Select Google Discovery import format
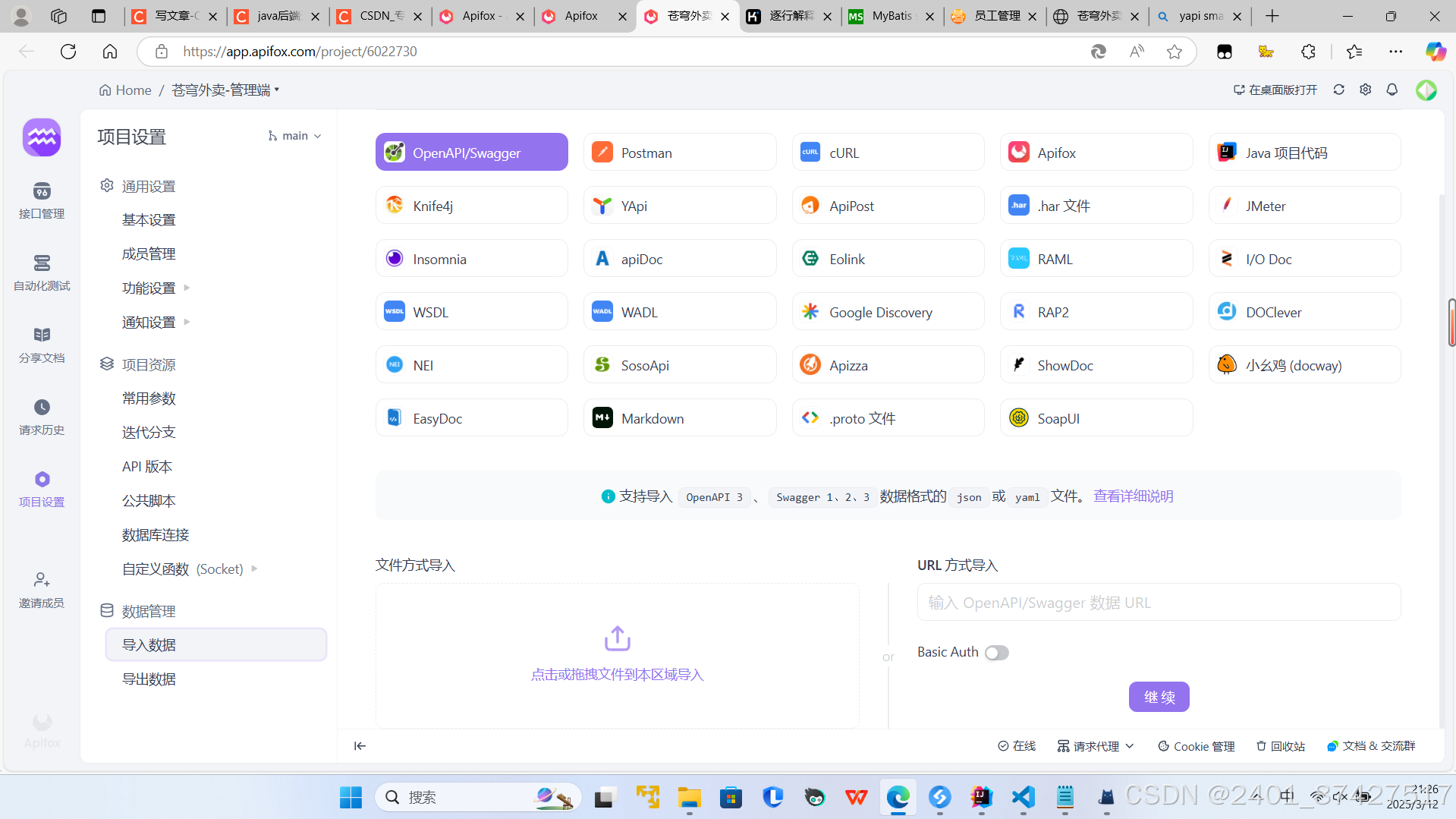The width and height of the screenshot is (1456, 819). 888,312
